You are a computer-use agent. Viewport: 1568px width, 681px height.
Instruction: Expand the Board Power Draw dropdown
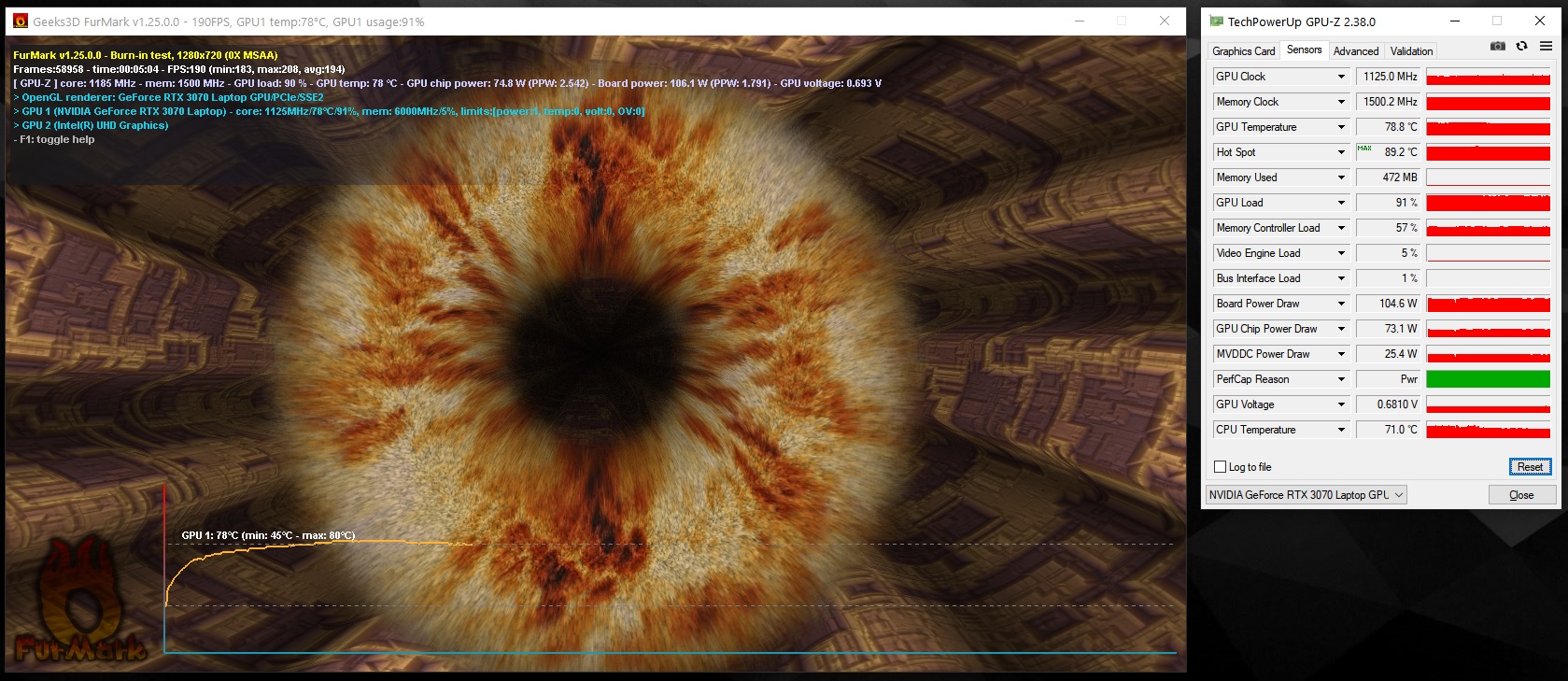(1341, 304)
